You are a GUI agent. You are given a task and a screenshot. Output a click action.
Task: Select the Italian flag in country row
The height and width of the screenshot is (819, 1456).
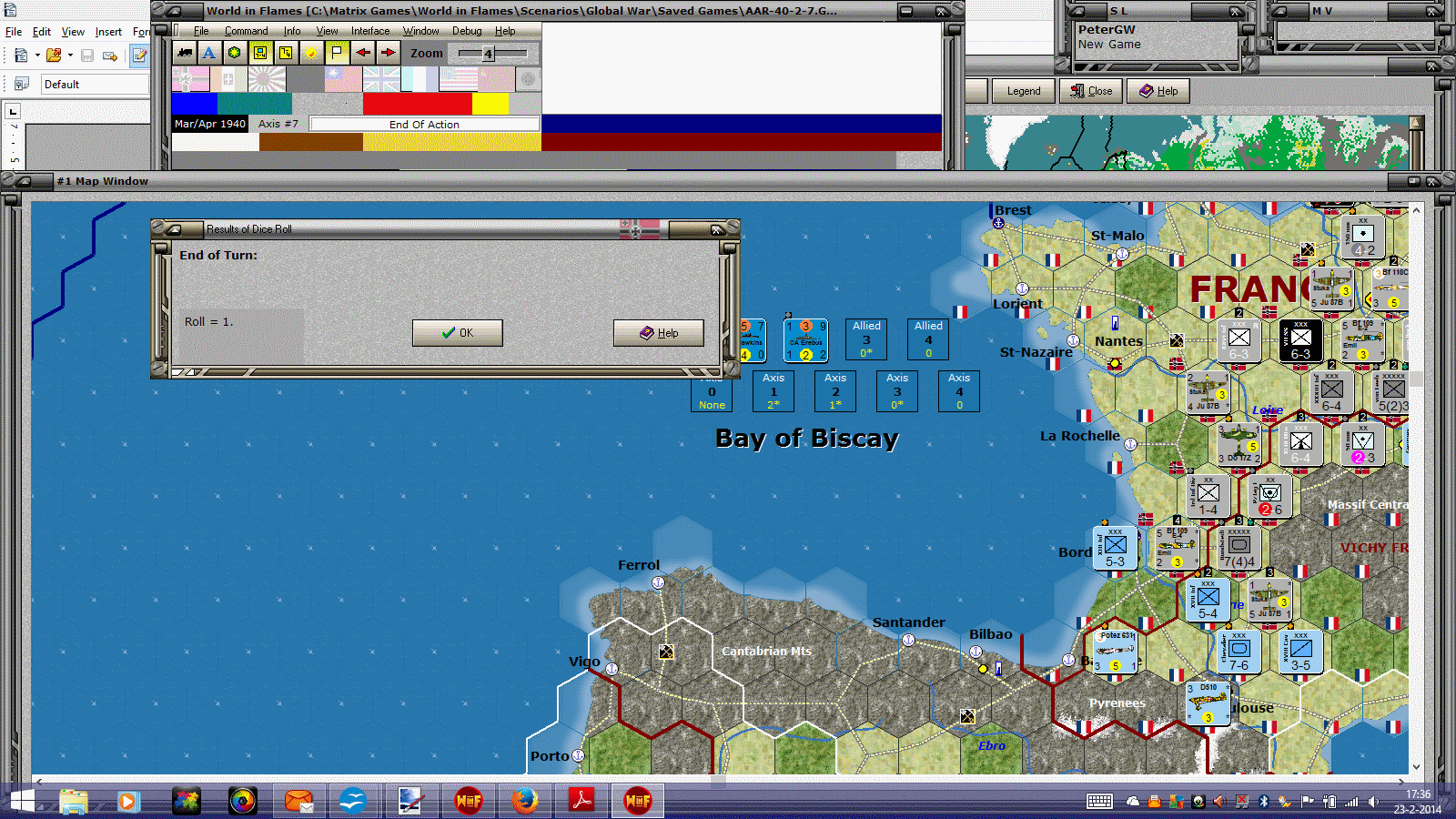tap(228, 79)
